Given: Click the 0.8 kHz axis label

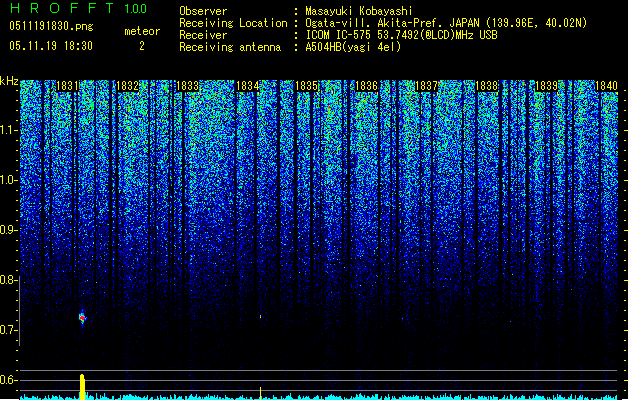Looking at the screenshot, I should pyautogui.click(x=8, y=280).
